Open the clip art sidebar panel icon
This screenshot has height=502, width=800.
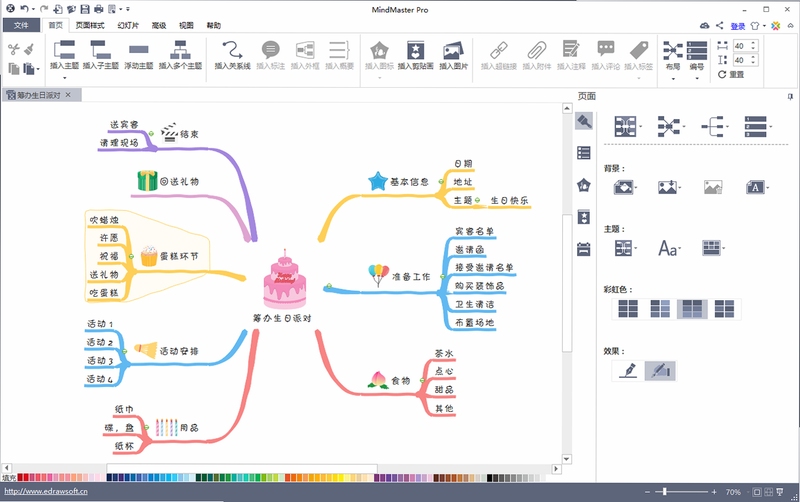click(x=584, y=217)
